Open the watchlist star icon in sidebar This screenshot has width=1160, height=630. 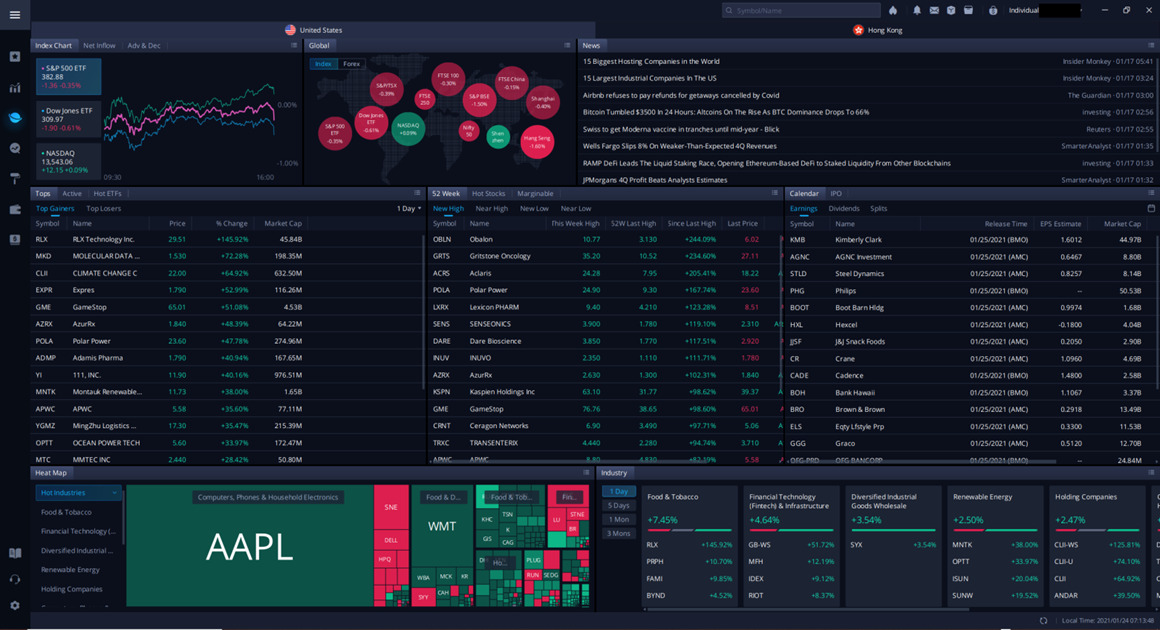tap(15, 57)
